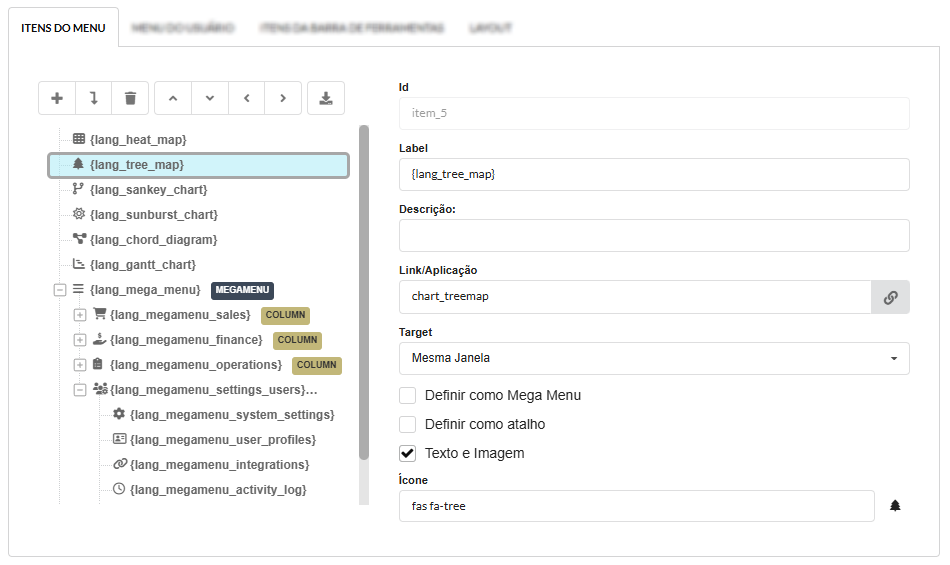The image size is (950, 565).
Task: Select {lang_megamenu_integrations} label text
Action: tap(219, 465)
